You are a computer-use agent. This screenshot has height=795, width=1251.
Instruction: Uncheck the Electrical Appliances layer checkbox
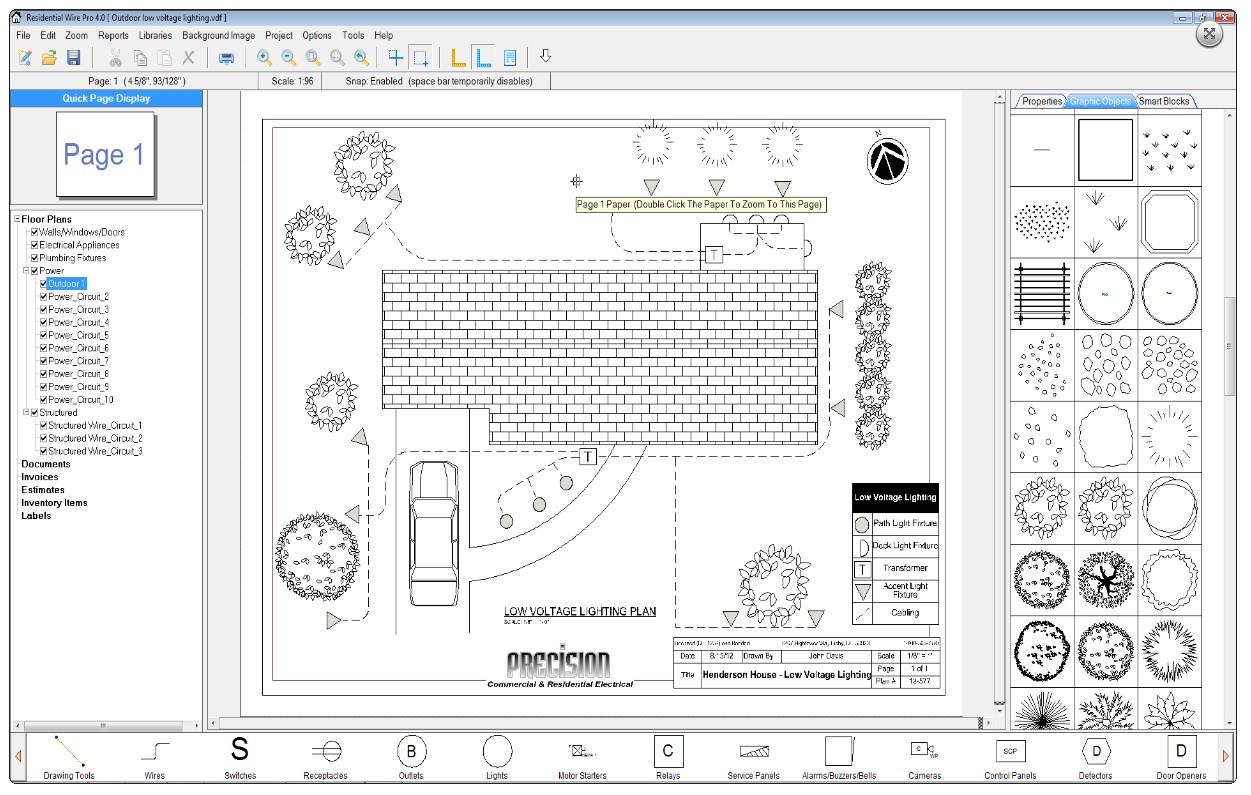tap(35, 245)
